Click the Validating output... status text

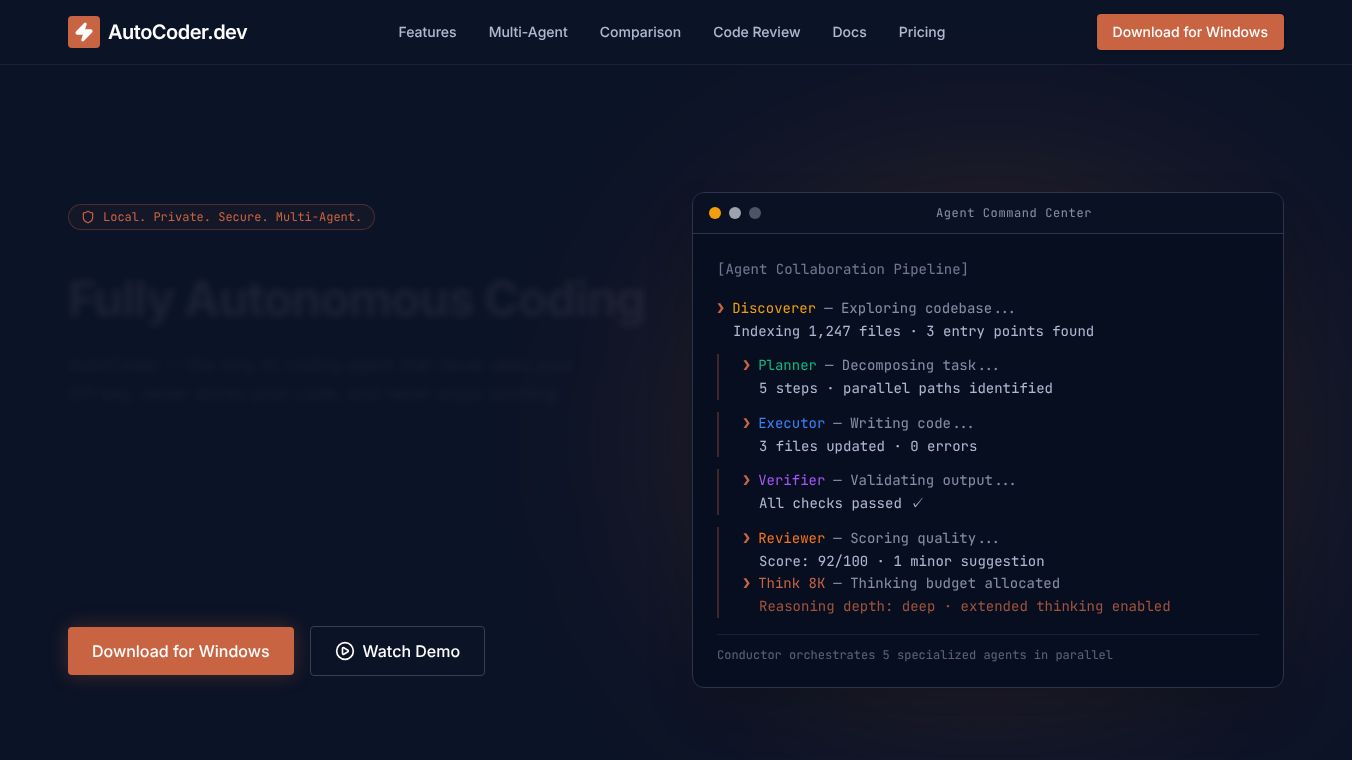[x=932, y=480]
